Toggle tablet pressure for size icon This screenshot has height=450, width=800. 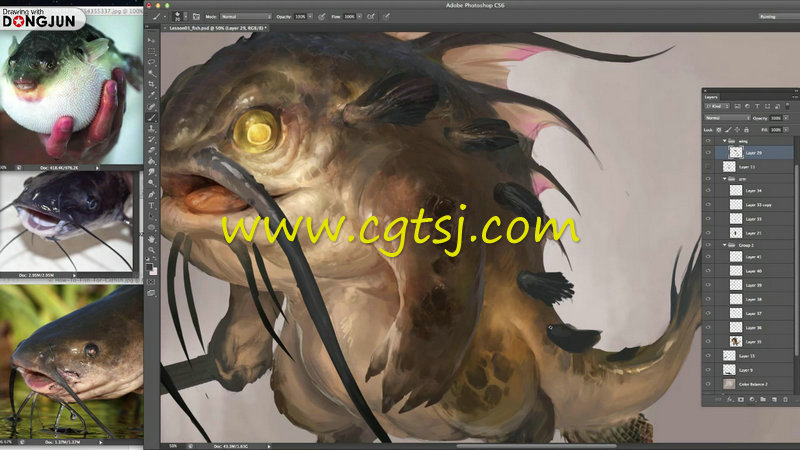click(387, 16)
